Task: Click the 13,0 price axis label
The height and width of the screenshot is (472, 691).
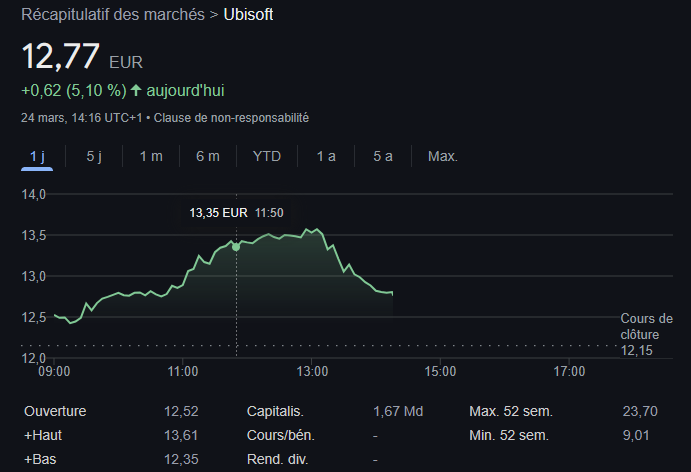Action: [33, 276]
